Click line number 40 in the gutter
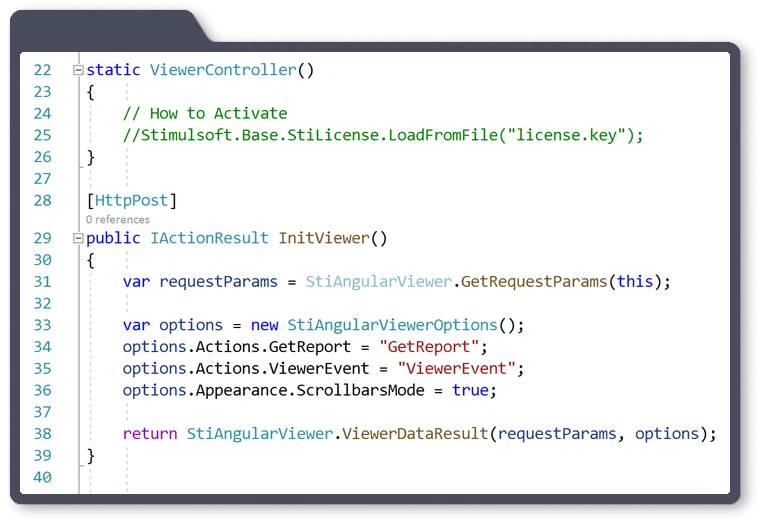760x520 pixels. click(x=43, y=477)
